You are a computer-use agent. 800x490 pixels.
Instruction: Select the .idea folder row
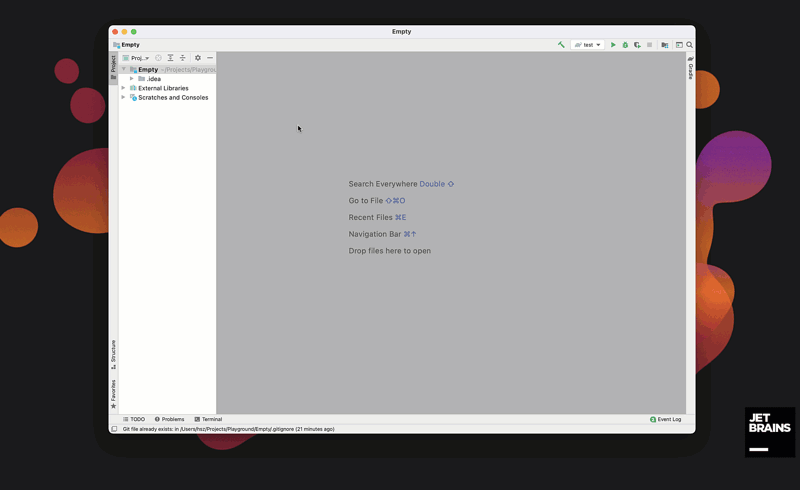(167, 79)
